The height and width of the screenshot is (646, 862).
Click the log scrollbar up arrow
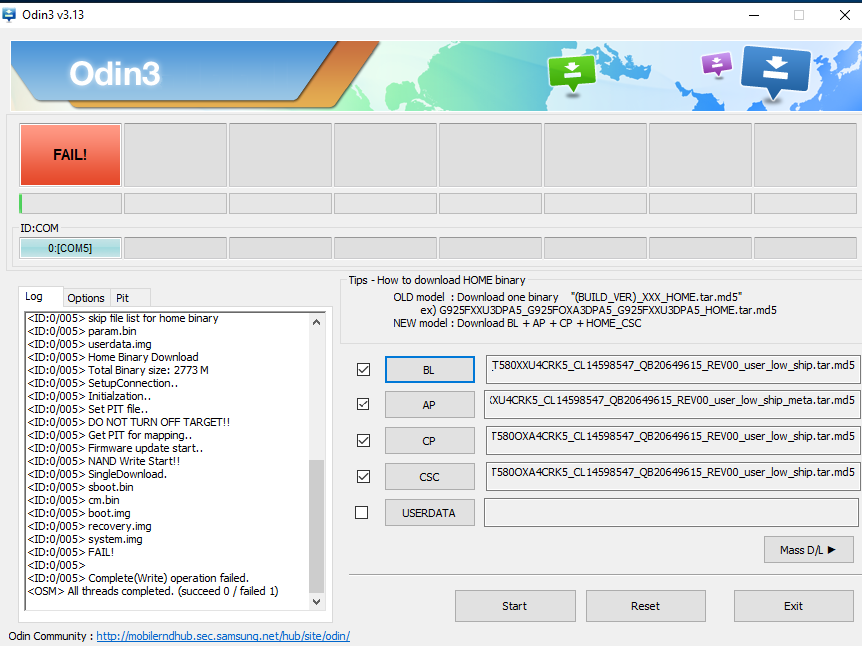point(317,322)
